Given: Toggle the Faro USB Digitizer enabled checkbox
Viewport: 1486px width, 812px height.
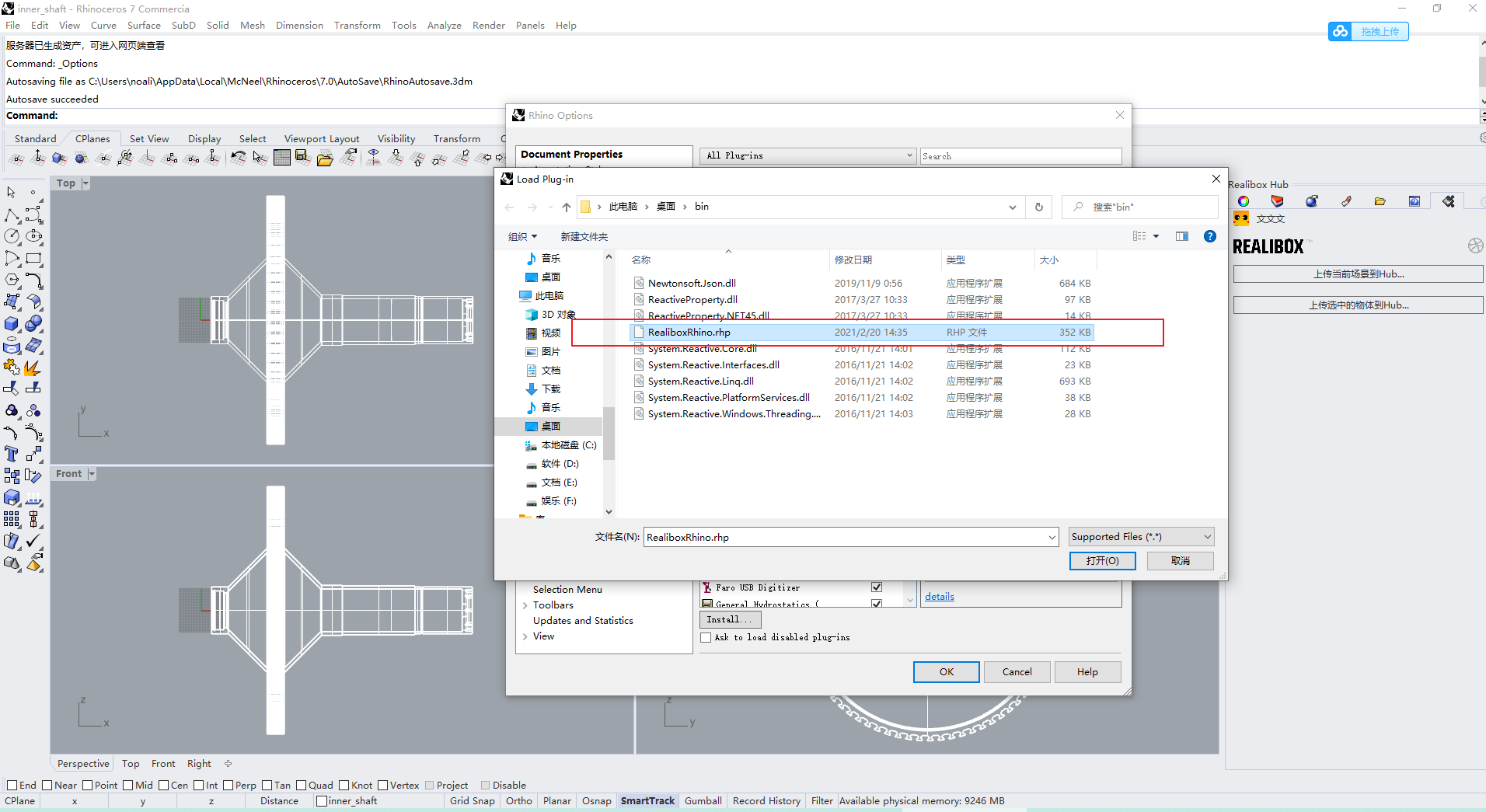Looking at the screenshot, I should tap(877, 587).
